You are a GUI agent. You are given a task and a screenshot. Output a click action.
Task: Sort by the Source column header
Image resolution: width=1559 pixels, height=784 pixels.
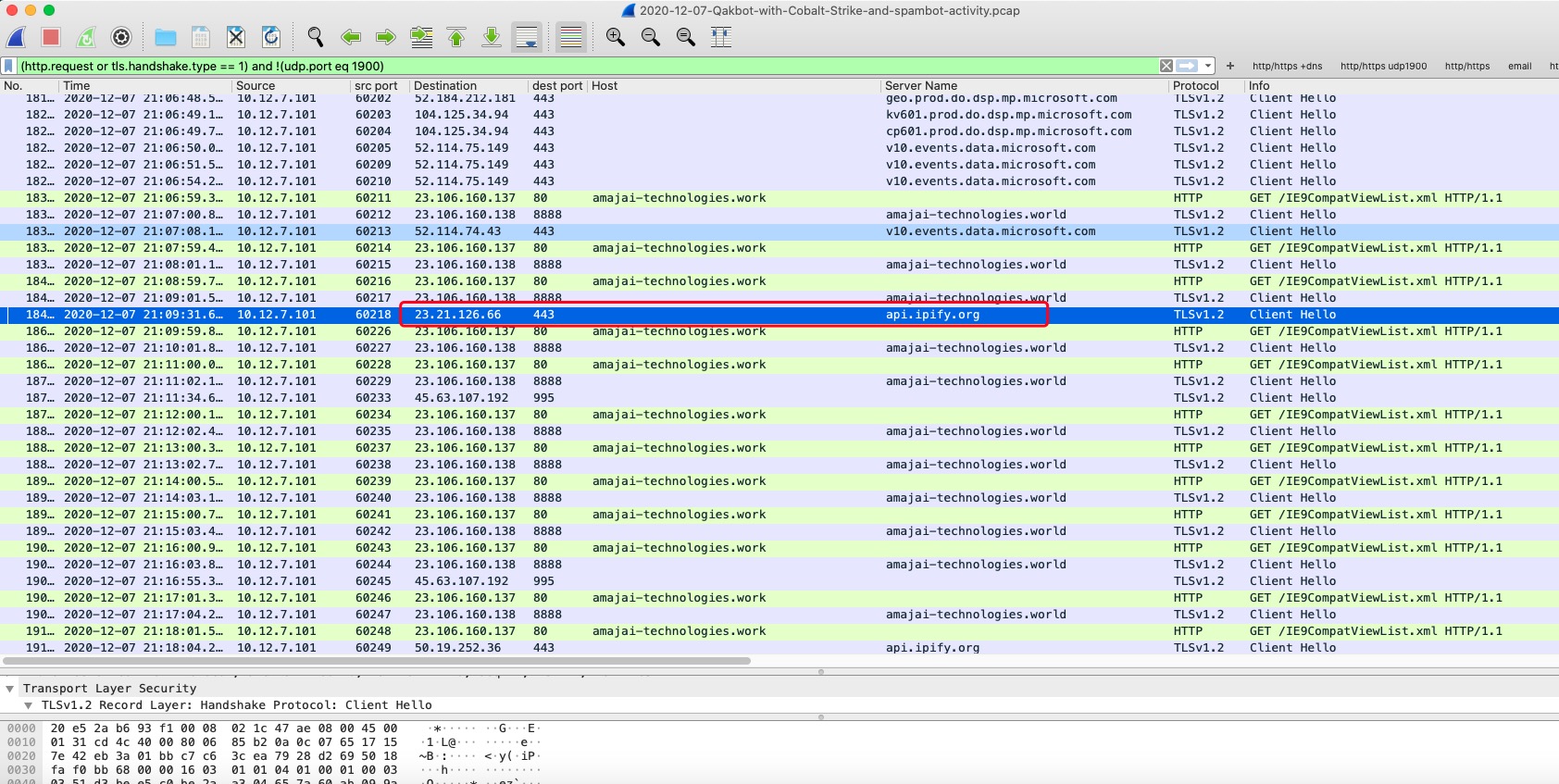[x=292, y=86]
